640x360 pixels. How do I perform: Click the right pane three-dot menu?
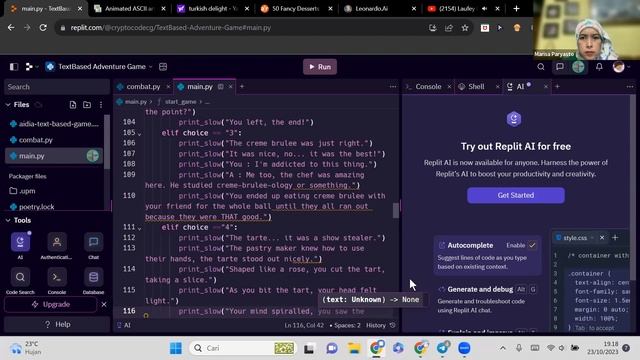[630, 87]
